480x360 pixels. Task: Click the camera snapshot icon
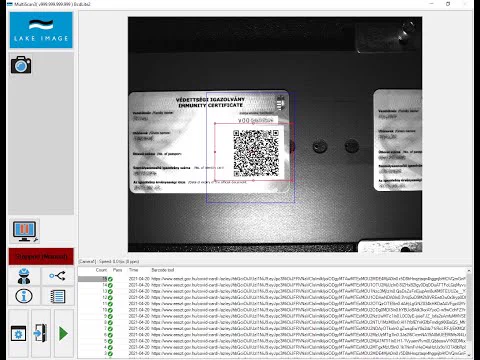(21, 65)
